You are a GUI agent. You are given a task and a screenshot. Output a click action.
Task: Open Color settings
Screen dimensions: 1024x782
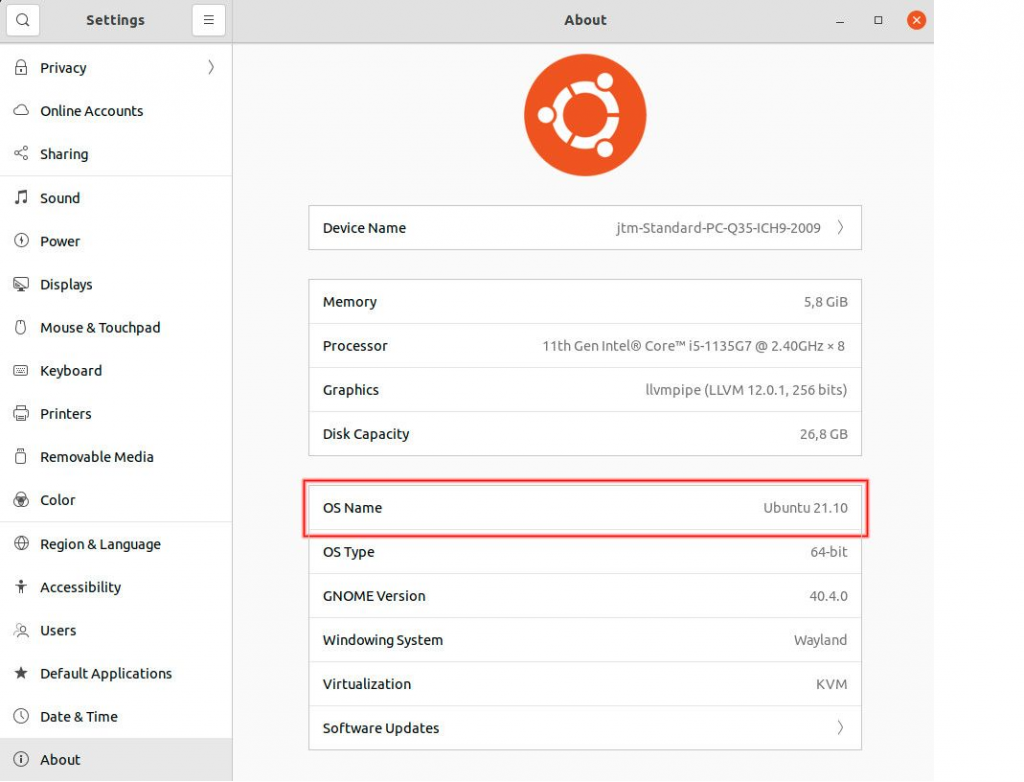(x=116, y=500)
